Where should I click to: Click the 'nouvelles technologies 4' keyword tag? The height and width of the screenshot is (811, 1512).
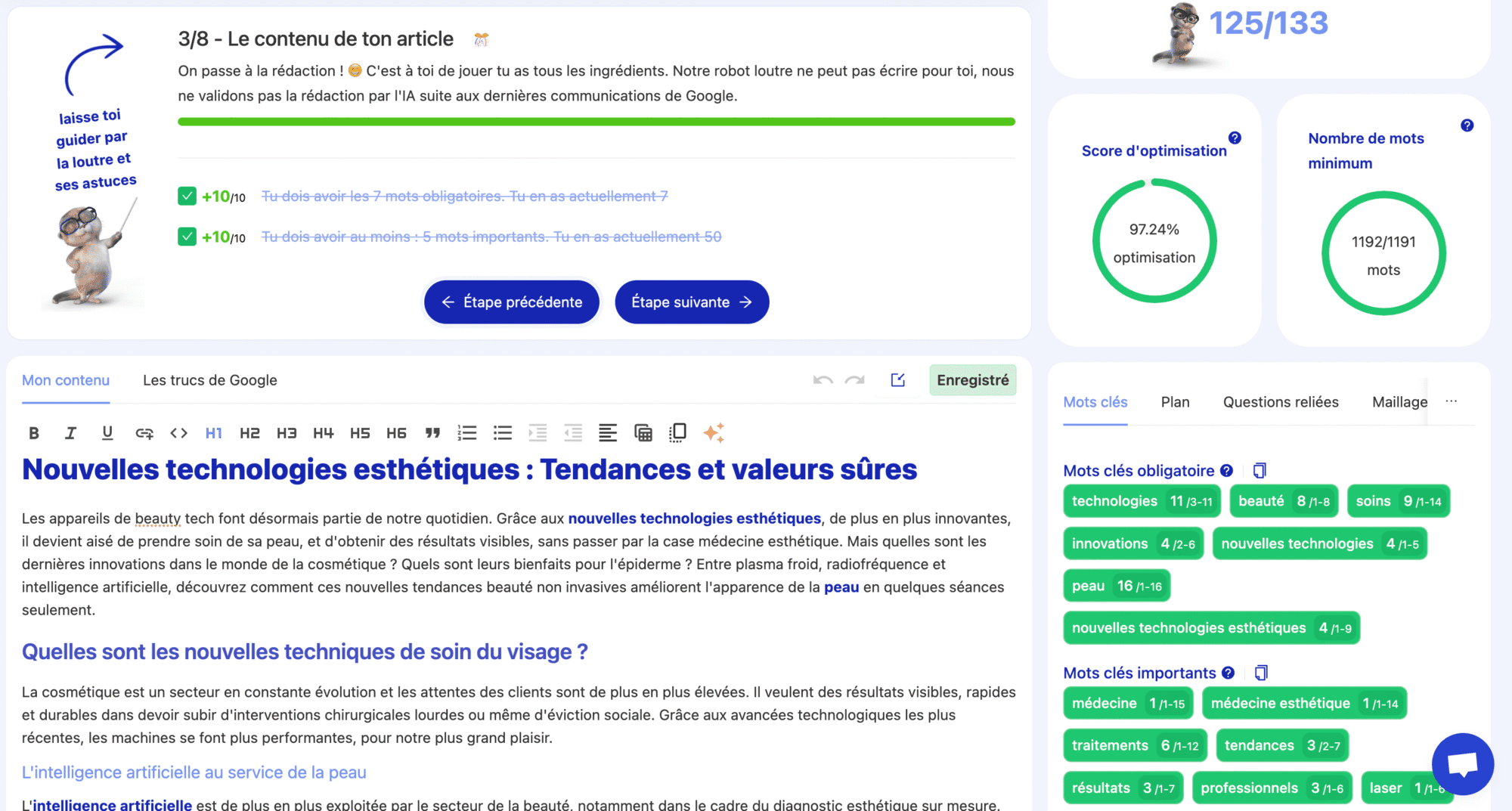1320,543
